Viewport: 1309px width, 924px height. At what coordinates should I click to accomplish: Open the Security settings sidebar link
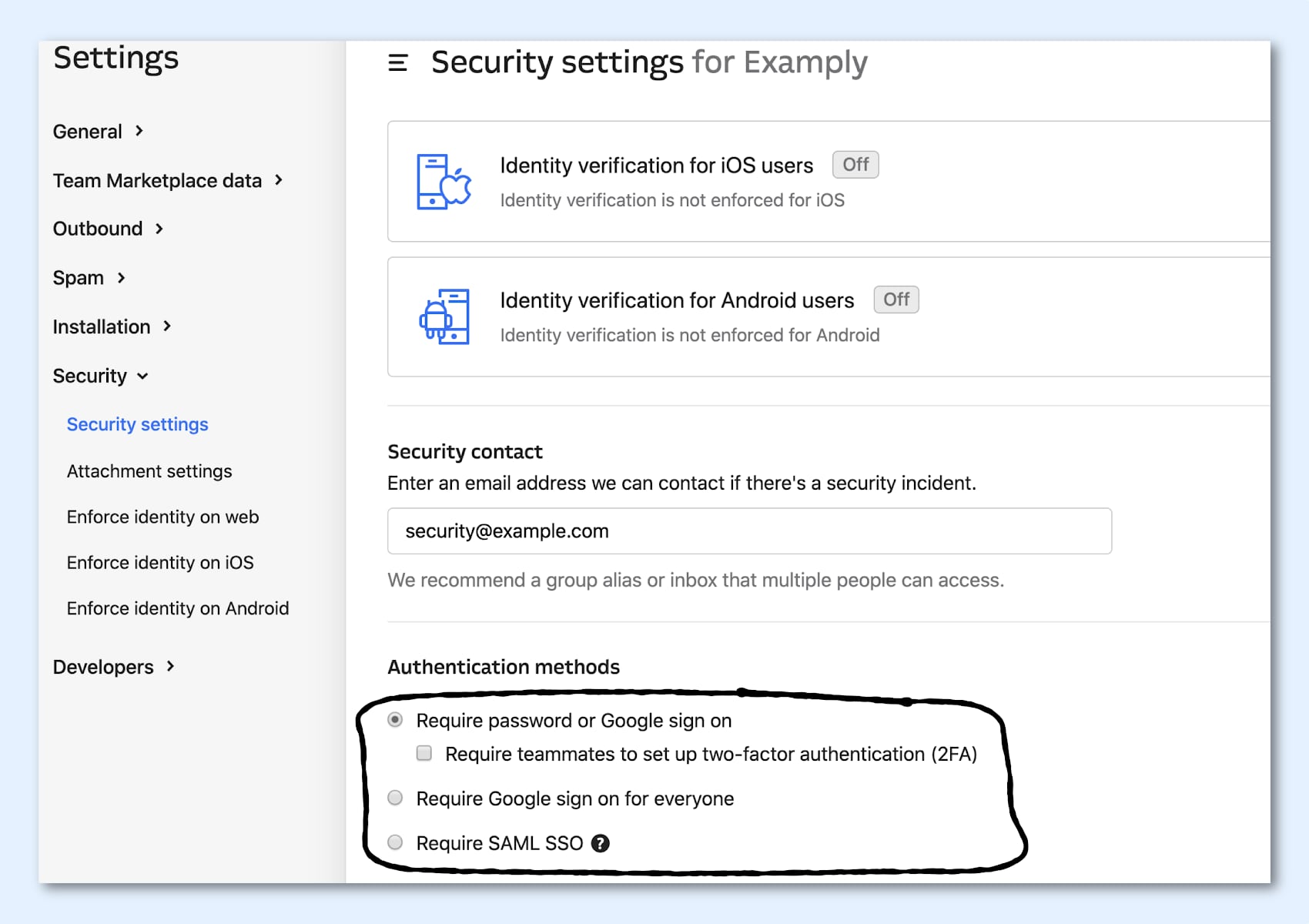point(137,424)
